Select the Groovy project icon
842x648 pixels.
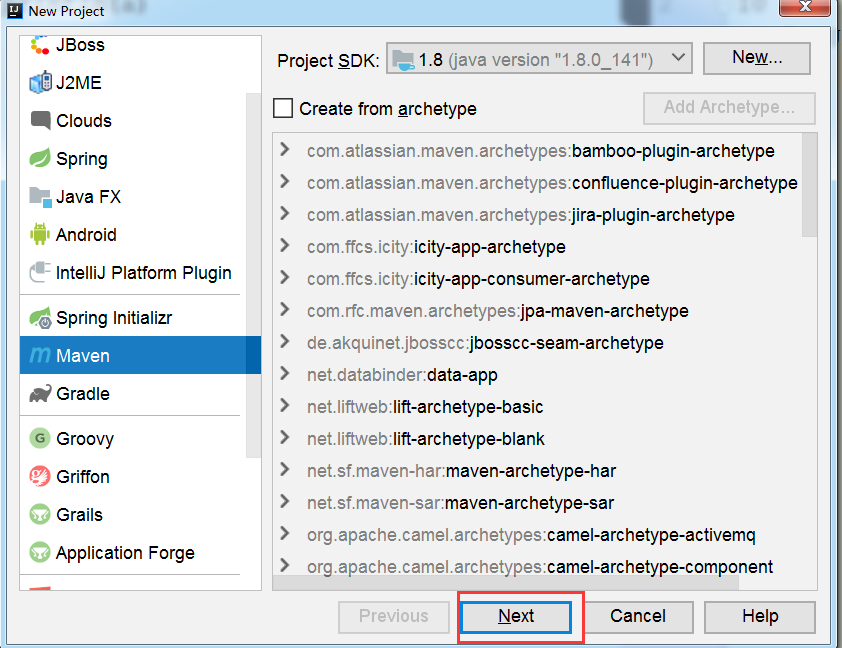click(40, 438)
